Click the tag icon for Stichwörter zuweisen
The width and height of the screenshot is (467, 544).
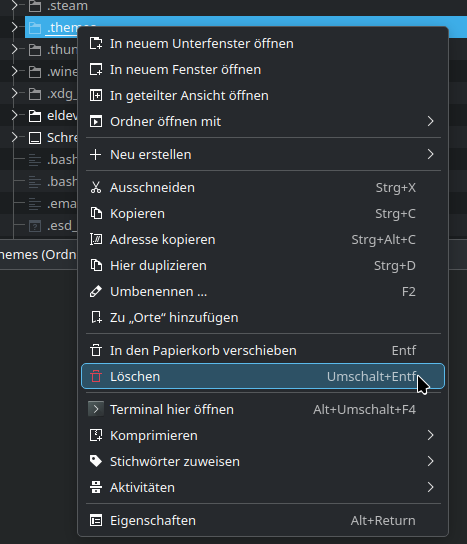click(96, 461)
